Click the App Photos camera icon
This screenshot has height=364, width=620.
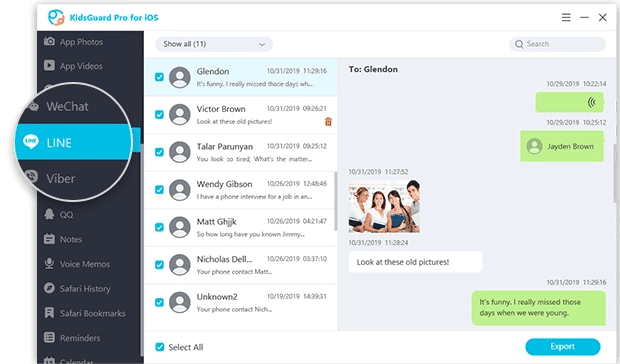pyautogui.click(x=49, y=41)
